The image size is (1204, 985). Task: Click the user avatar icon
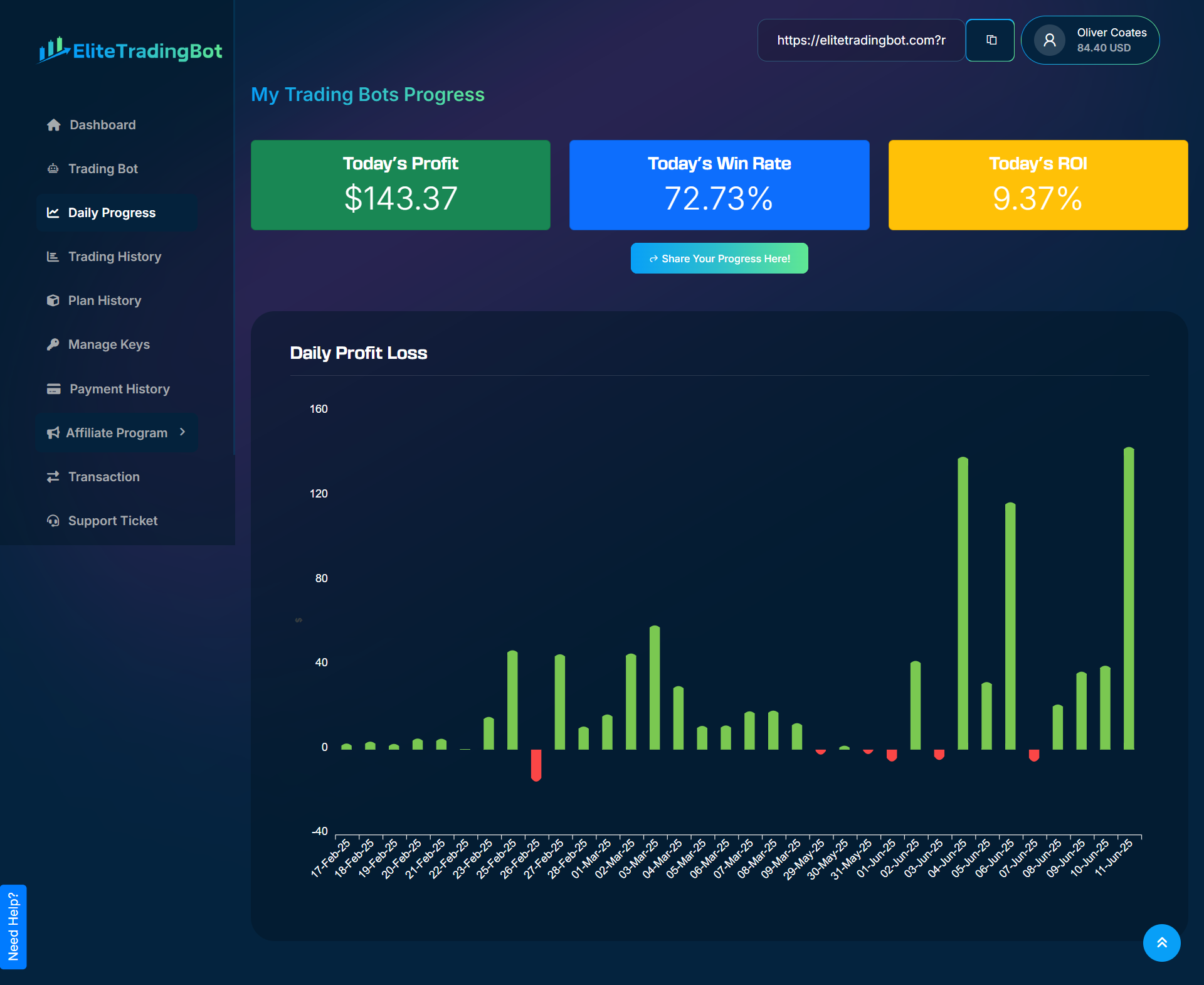pos(1049,40)
